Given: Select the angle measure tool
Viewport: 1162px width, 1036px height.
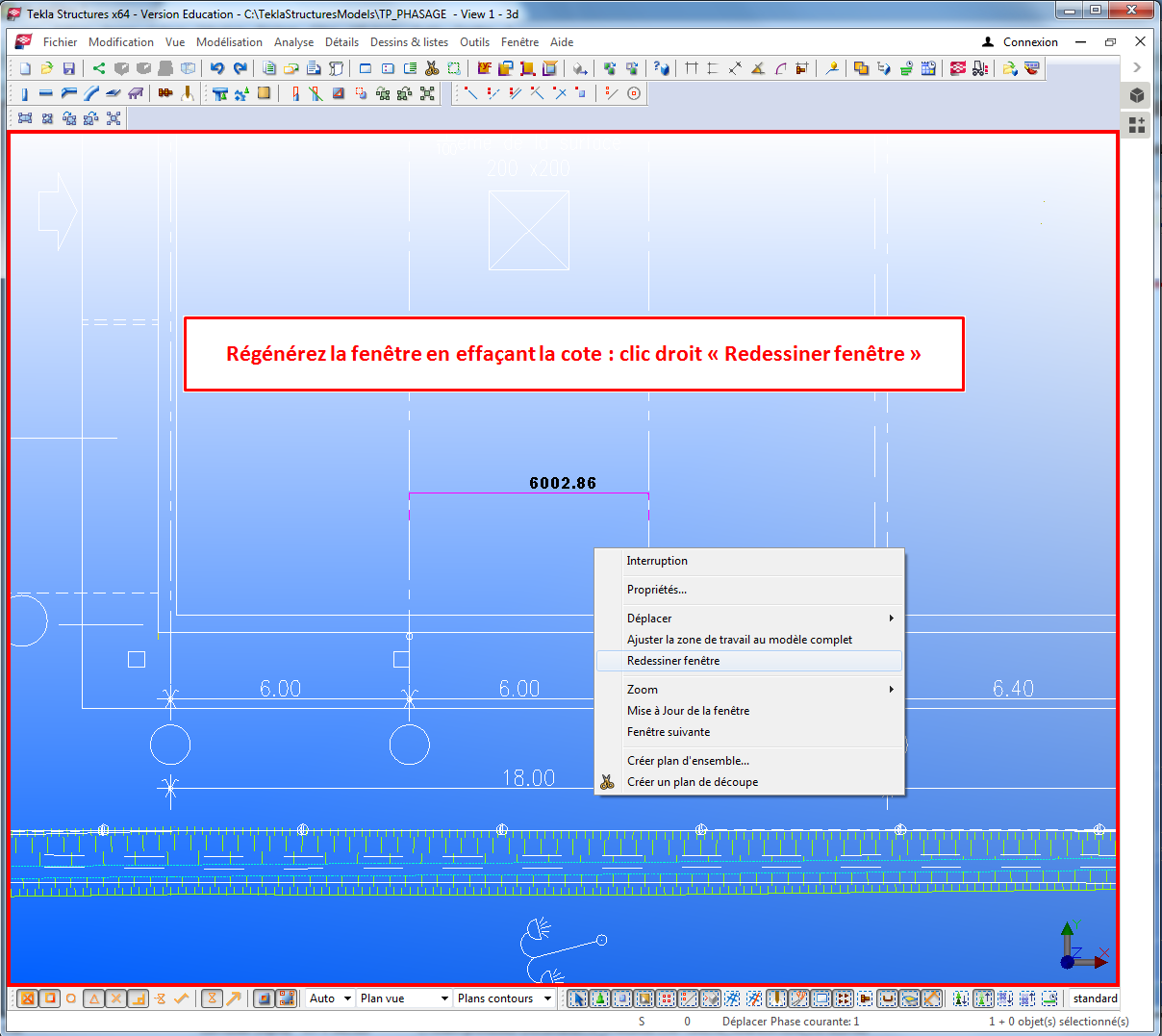Looking at the screenshot, I should click(757, 68).
